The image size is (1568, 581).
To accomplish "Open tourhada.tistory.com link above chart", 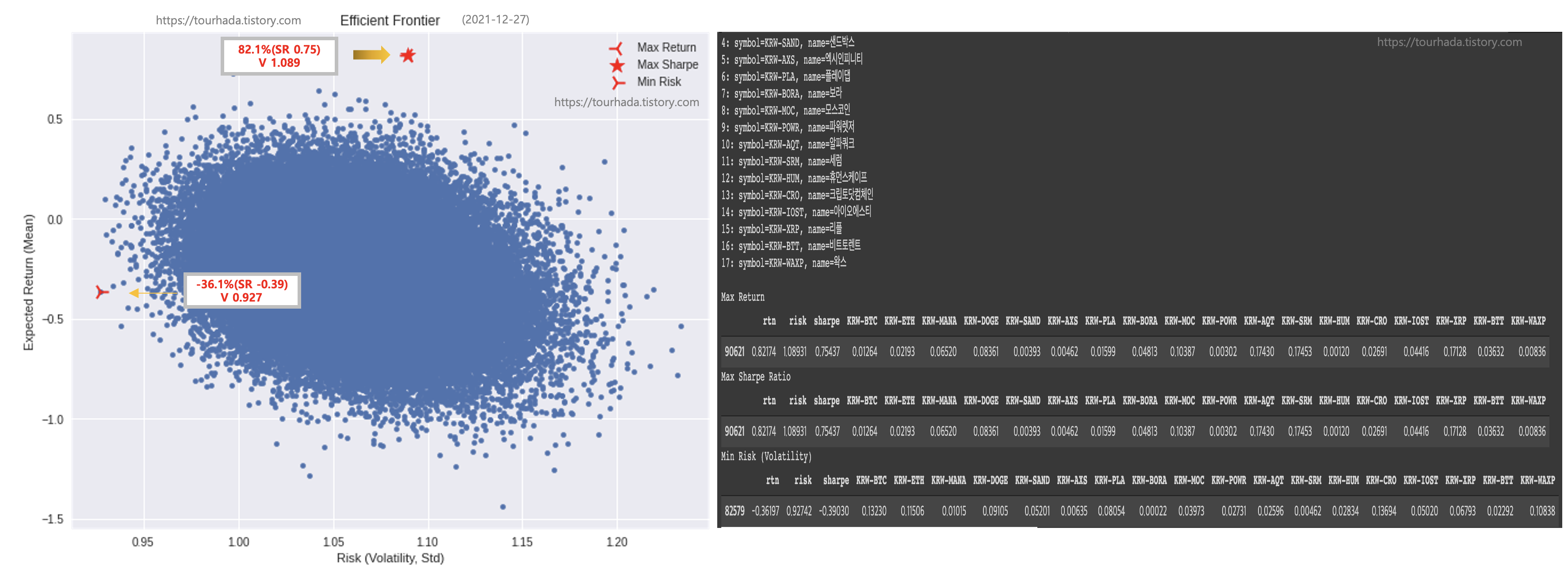I will (x=228, y=20).
